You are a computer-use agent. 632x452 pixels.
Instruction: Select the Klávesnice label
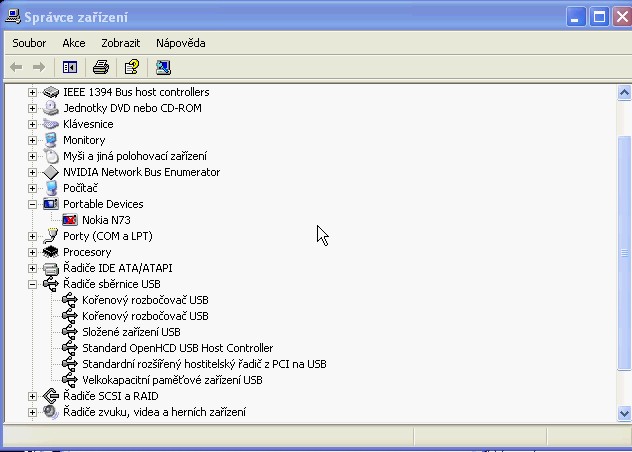click(x=88, y=124)
